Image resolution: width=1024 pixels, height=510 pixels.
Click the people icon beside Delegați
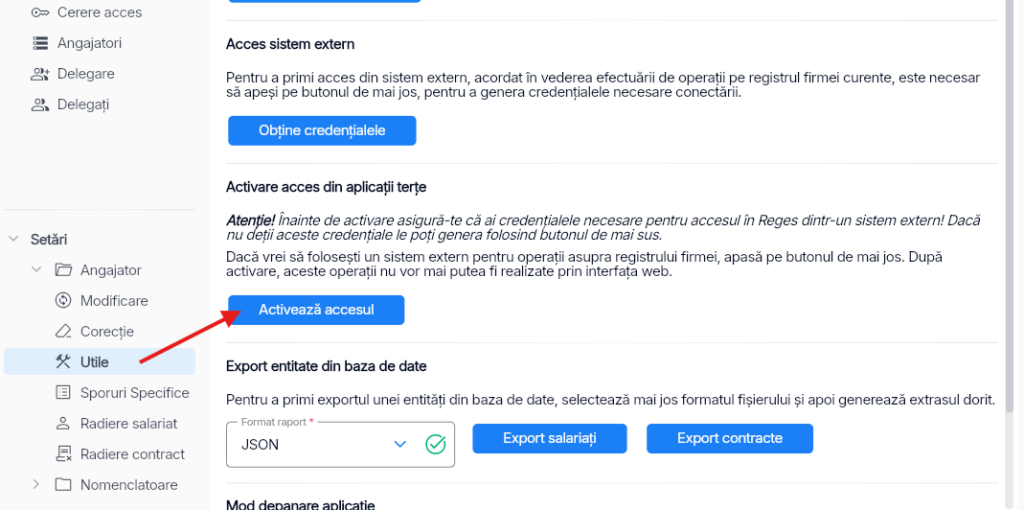click(x=40, y=104)
